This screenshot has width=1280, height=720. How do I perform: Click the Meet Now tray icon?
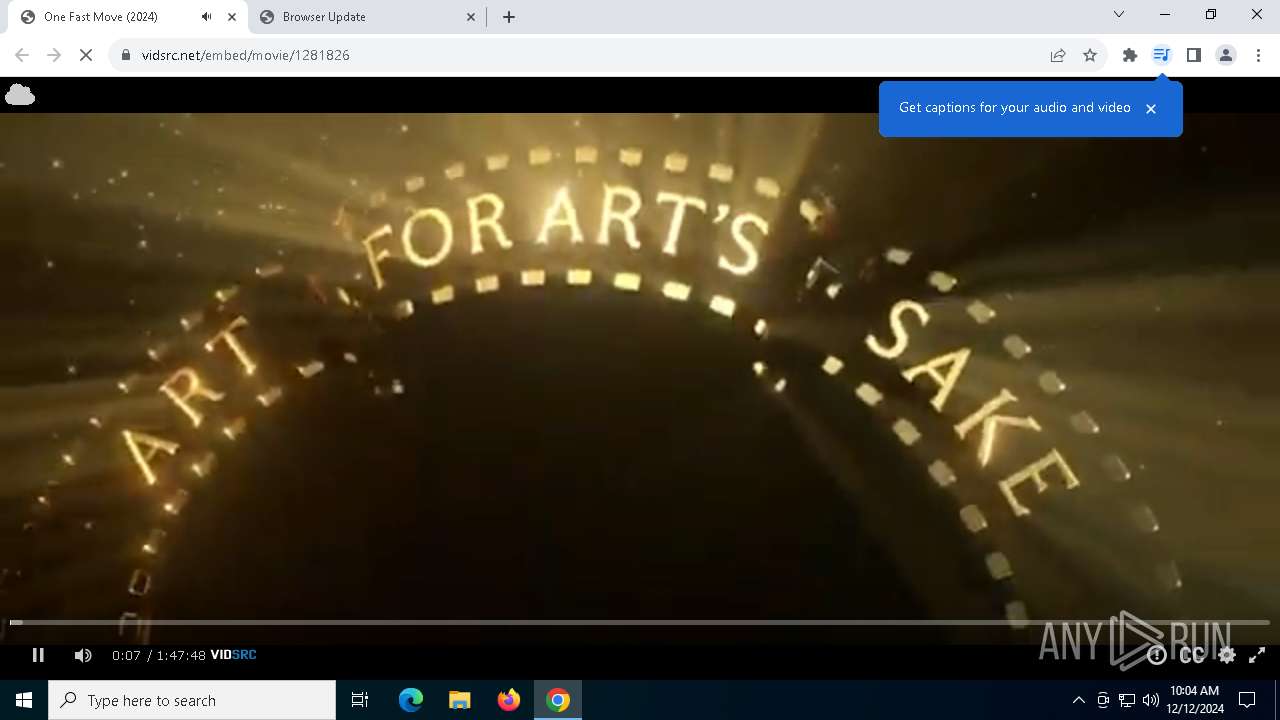[x=1103, y=700]
